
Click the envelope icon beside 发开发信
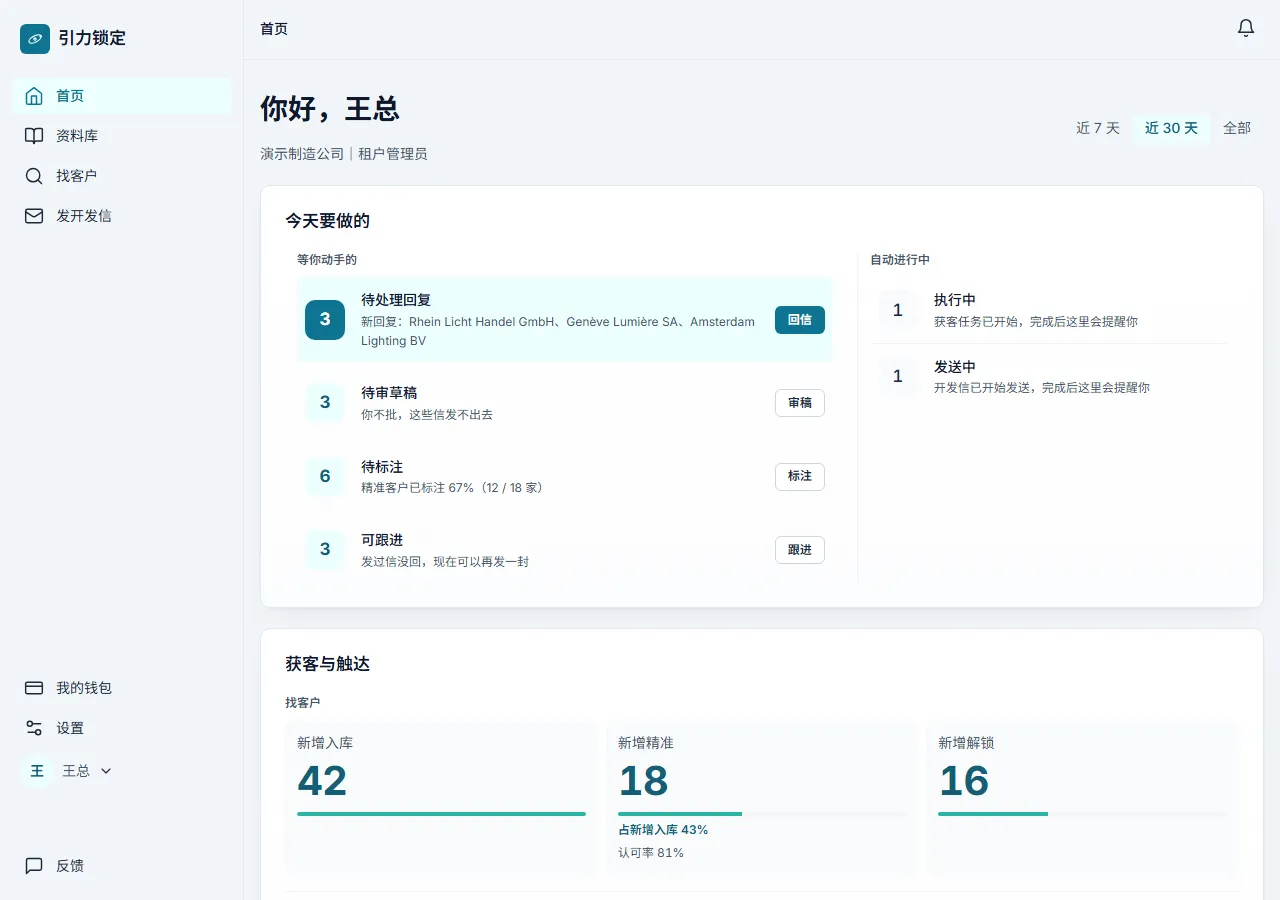[34, 216]
